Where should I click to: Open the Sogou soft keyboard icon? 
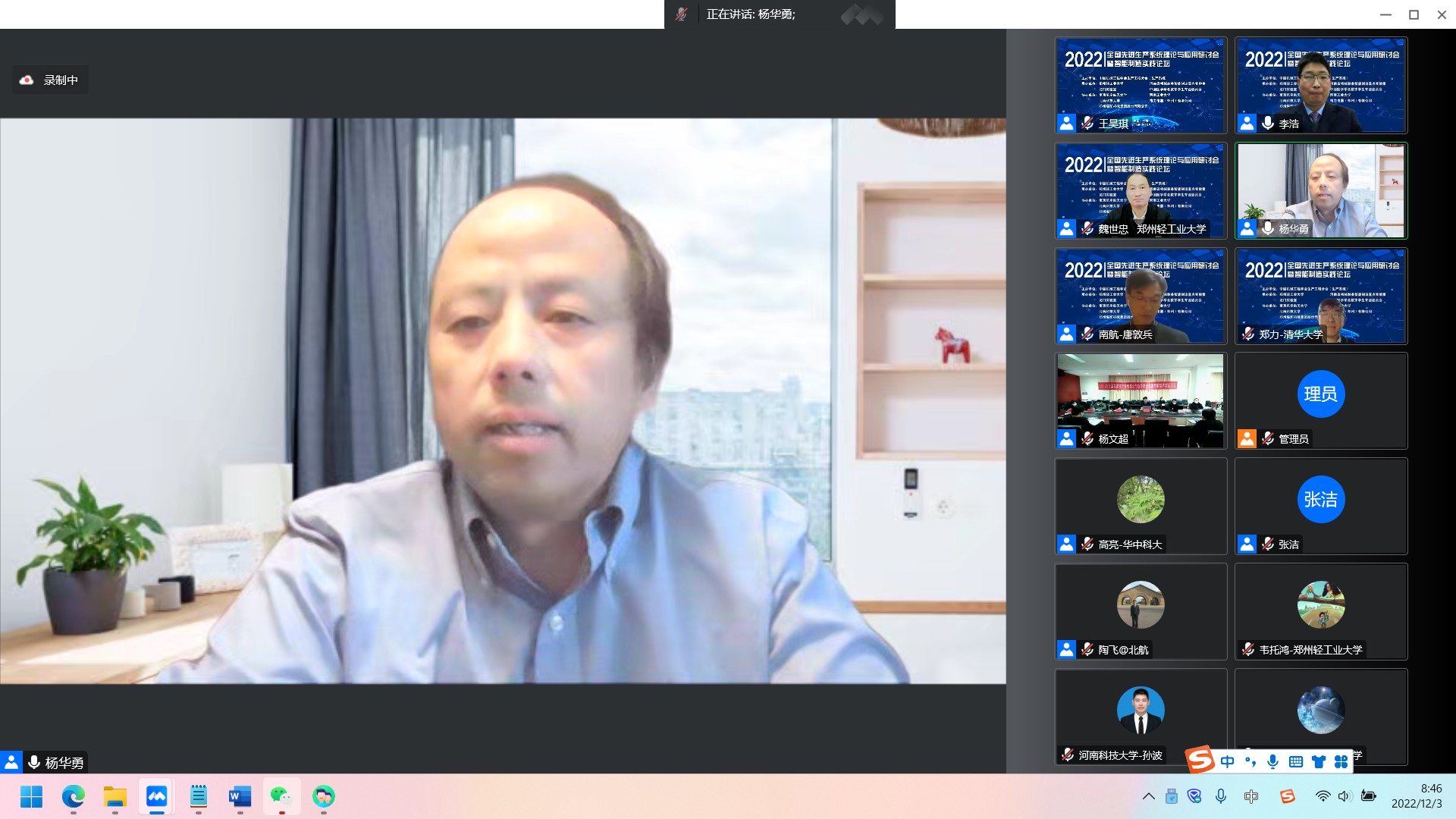pyautogui.click(x=1296, y=761)
